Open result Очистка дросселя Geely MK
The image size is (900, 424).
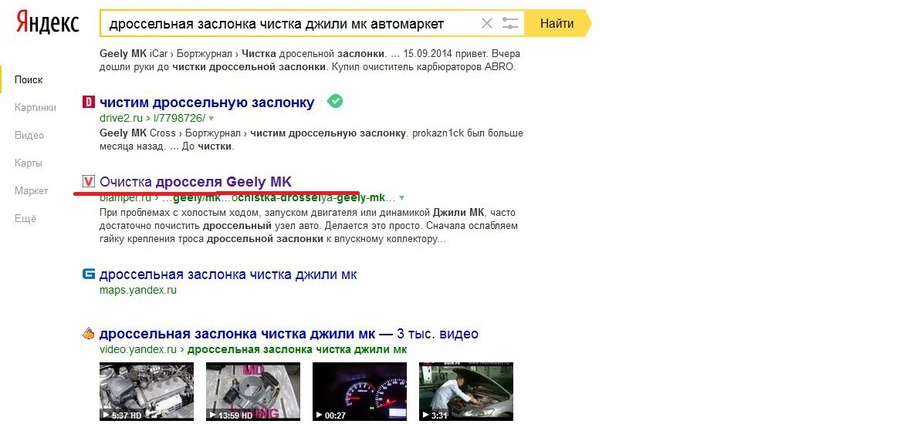pyautogui.click(x=196, y=182)
